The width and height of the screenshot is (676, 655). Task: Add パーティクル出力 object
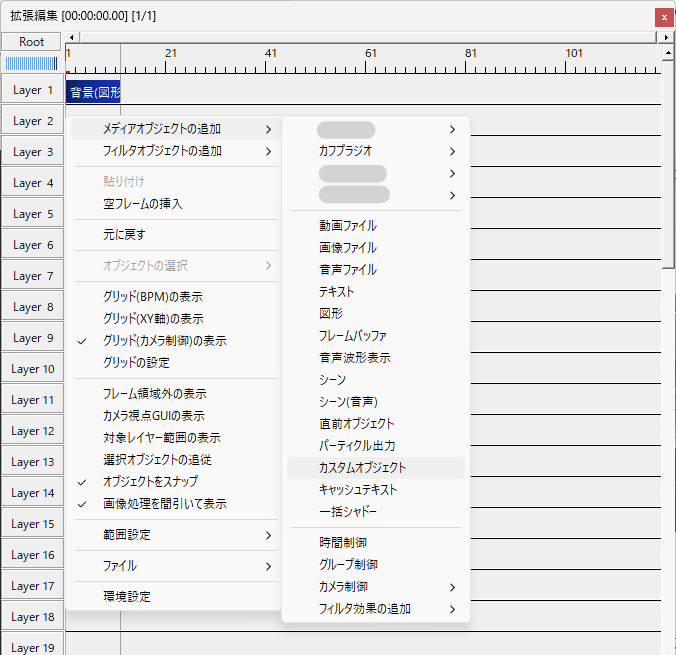tap(376, 445)
